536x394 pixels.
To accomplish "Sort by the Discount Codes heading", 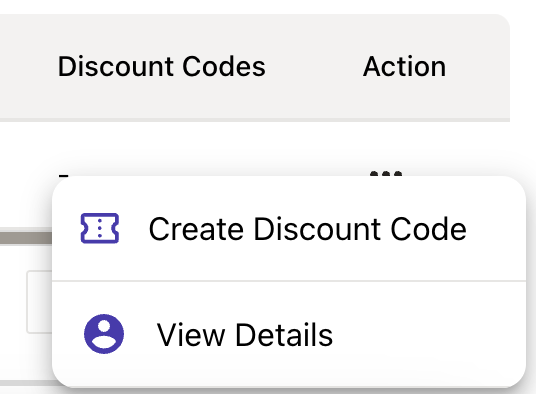I will point(161,66).
